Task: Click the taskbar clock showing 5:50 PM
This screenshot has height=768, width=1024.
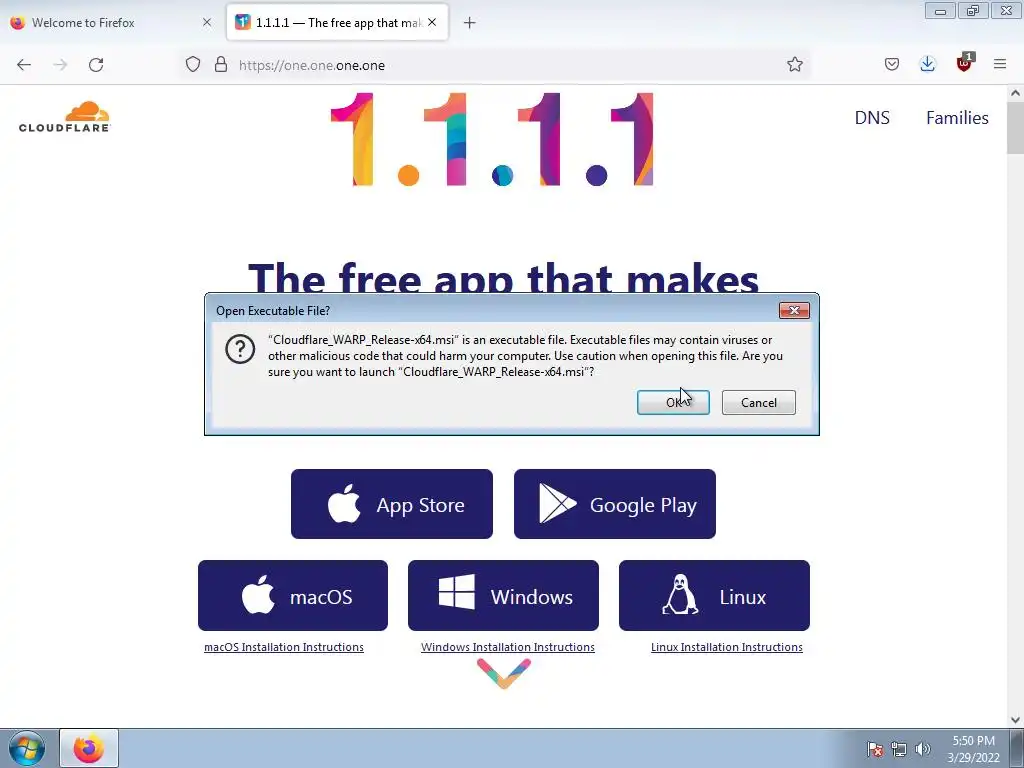Action: click(x=973, y=749)
